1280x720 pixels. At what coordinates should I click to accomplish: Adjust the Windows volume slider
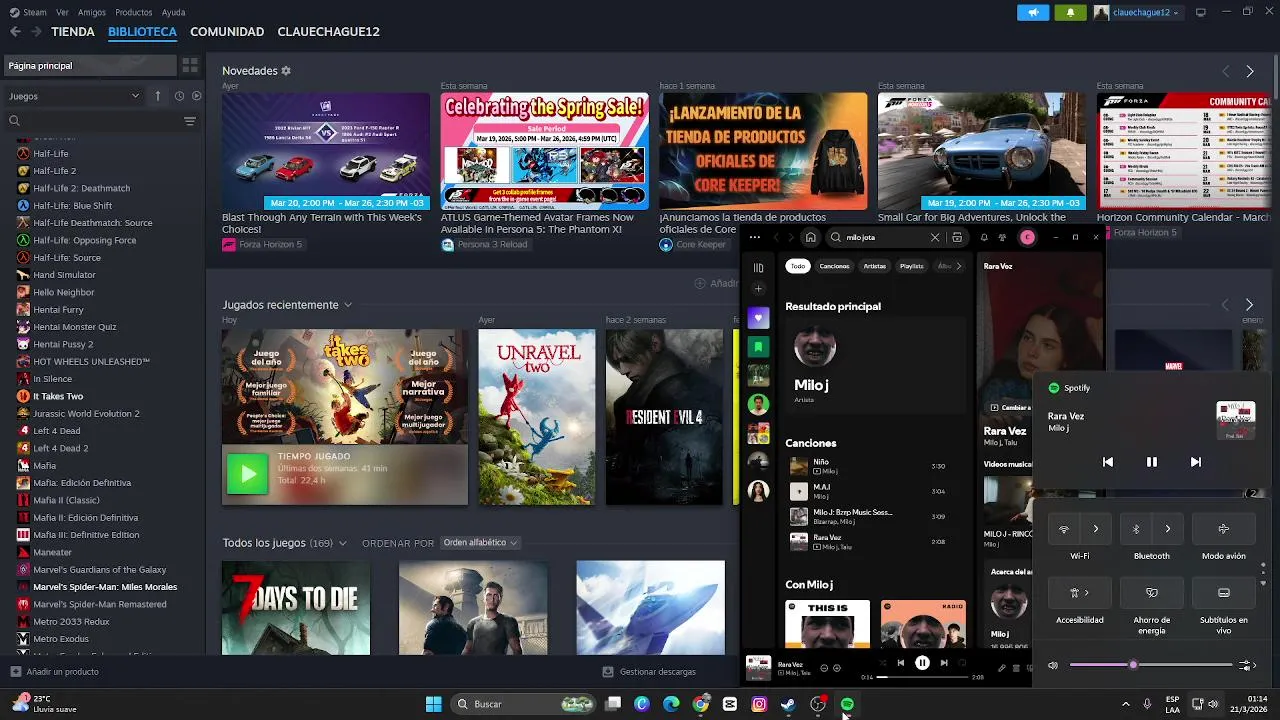click(1150, 665)
